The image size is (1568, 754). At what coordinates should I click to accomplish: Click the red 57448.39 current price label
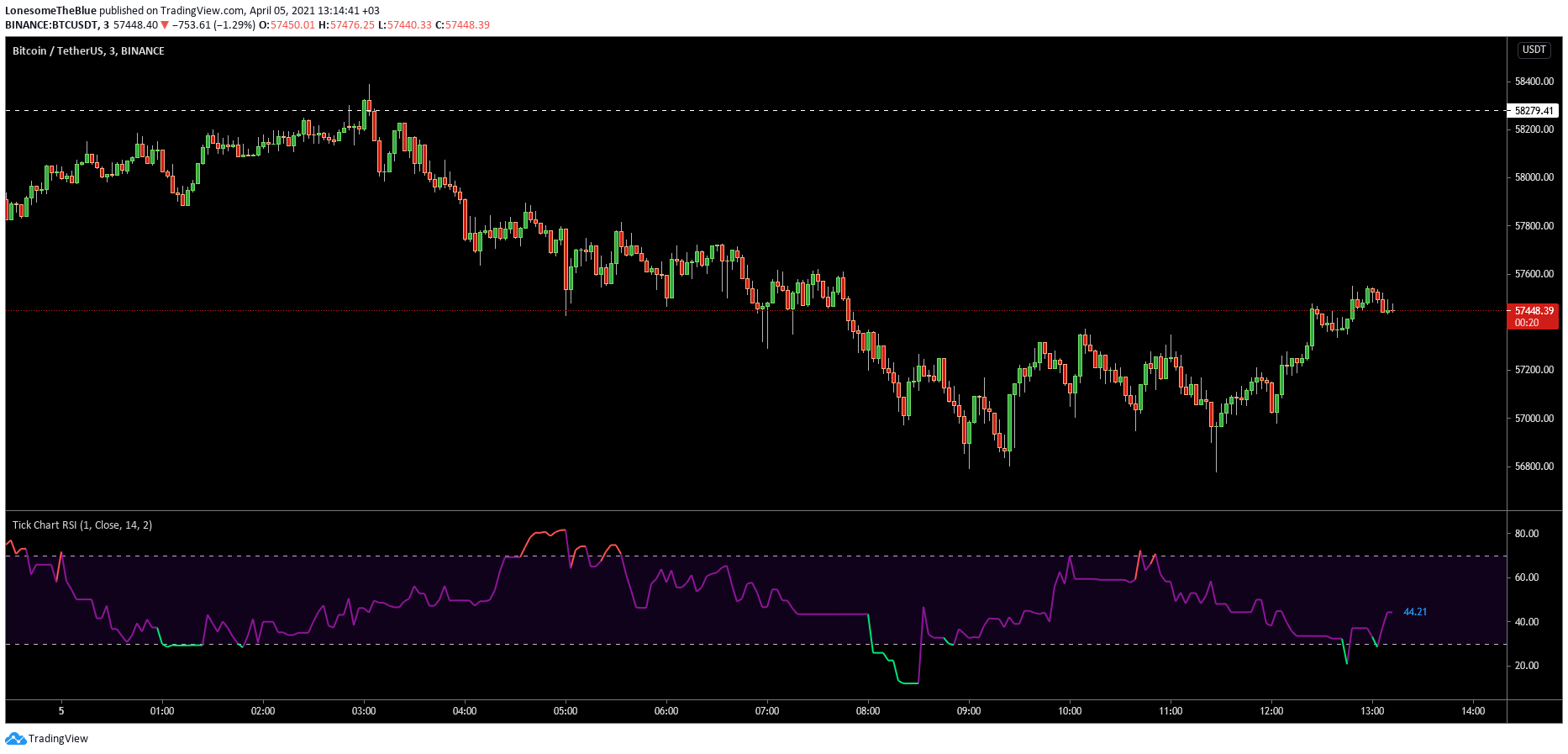point(1534,316)
